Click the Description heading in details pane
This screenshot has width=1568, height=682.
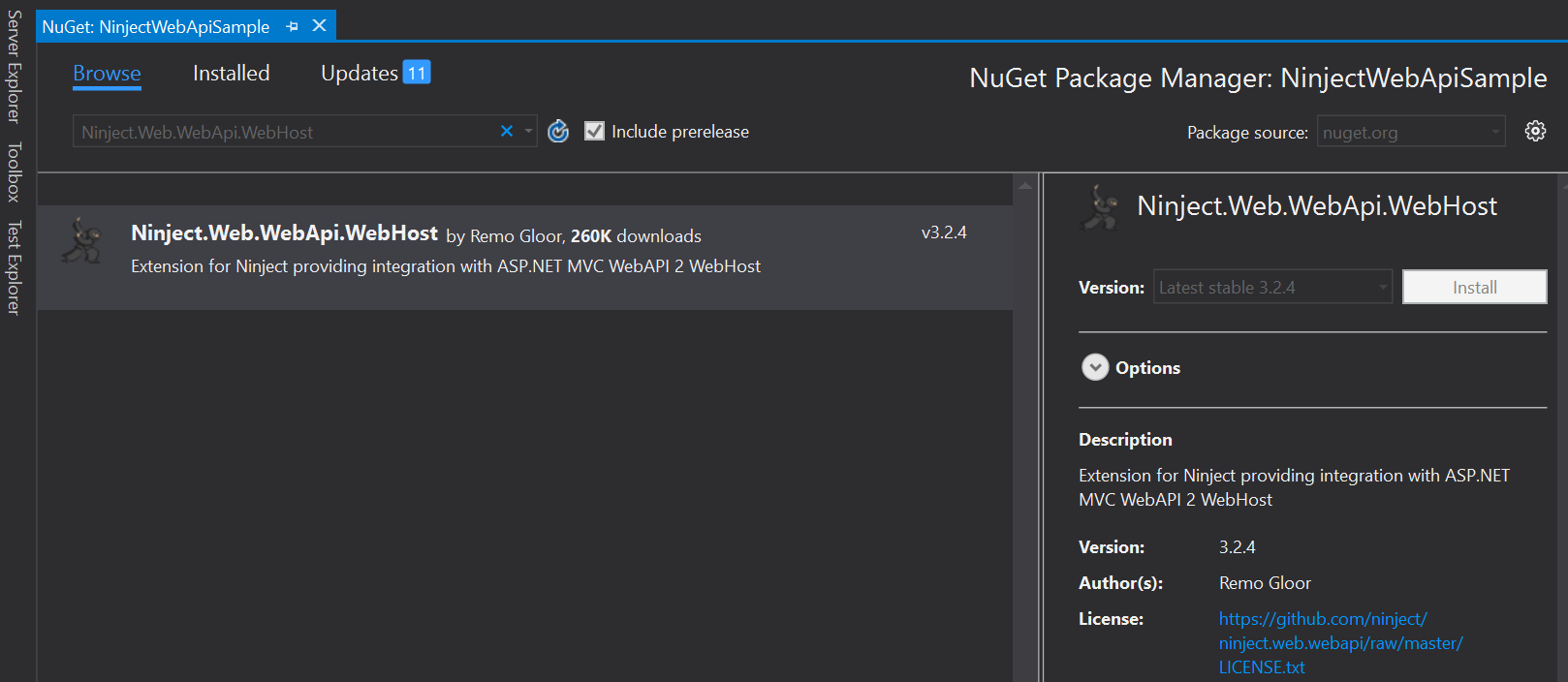[1125, 440]
